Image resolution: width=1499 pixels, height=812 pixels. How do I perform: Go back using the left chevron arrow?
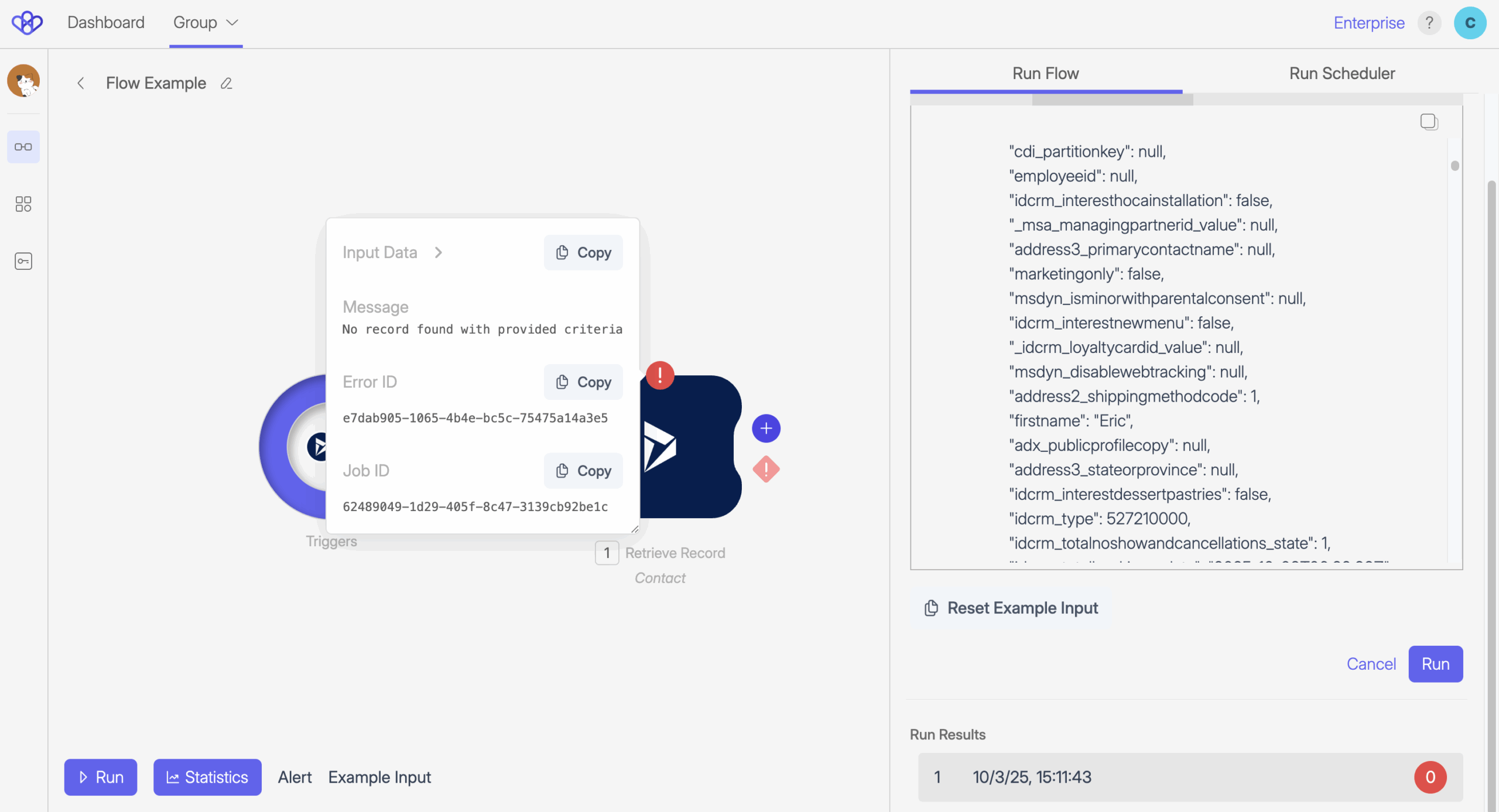81,84
